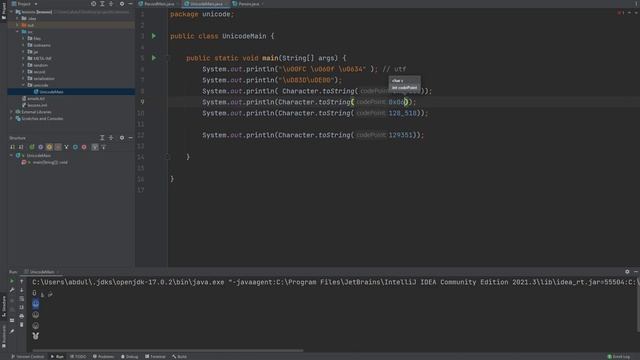This screenshot has height=360, width=640.
Task: Toggle autoscroll to source in Structure
Action: (95, 147)
